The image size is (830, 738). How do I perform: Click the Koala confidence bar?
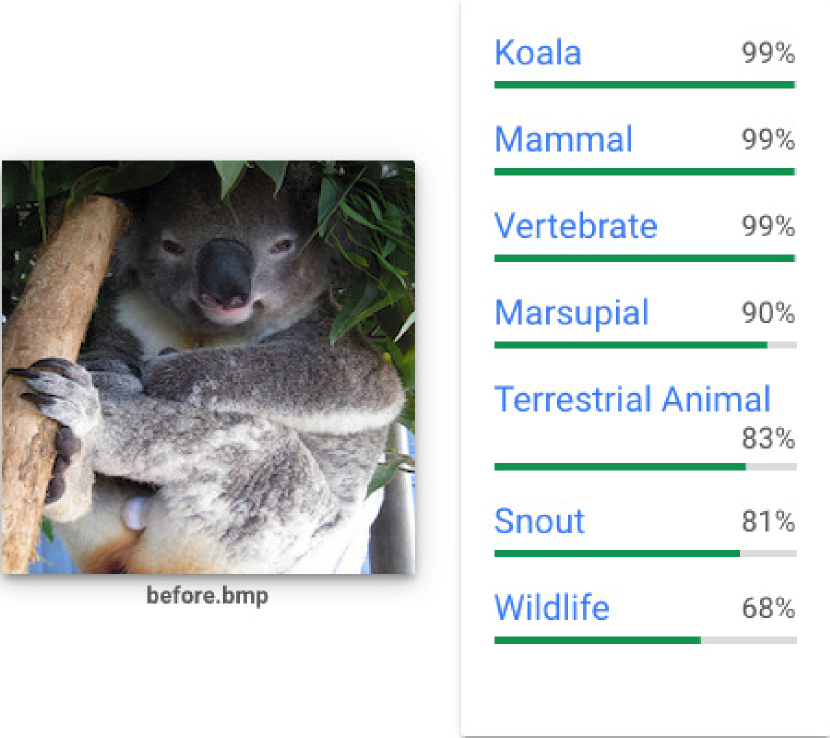(645, 85)
